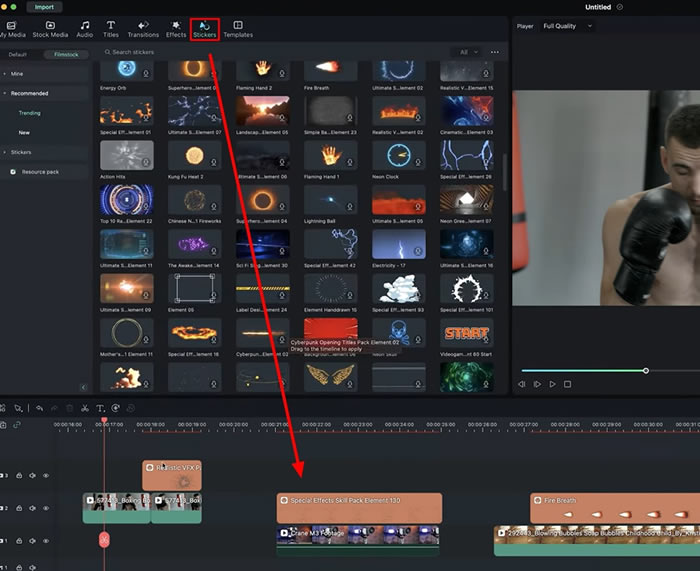Open the Stock Media tab

[x=50, y=29]
